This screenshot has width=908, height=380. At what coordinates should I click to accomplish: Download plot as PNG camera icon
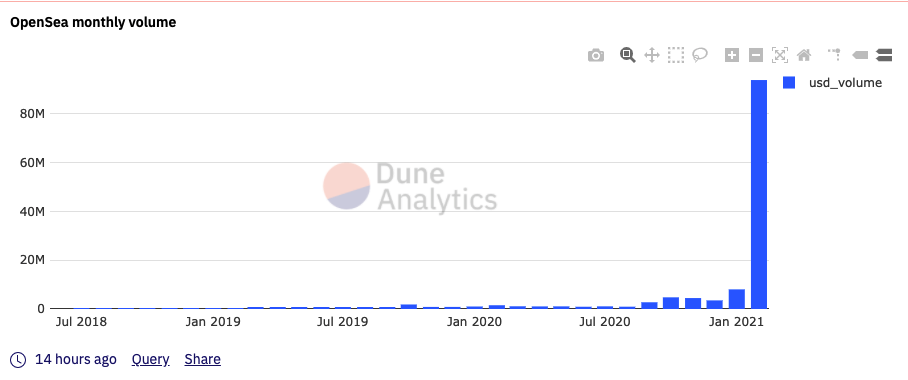(x=595, y=56)
